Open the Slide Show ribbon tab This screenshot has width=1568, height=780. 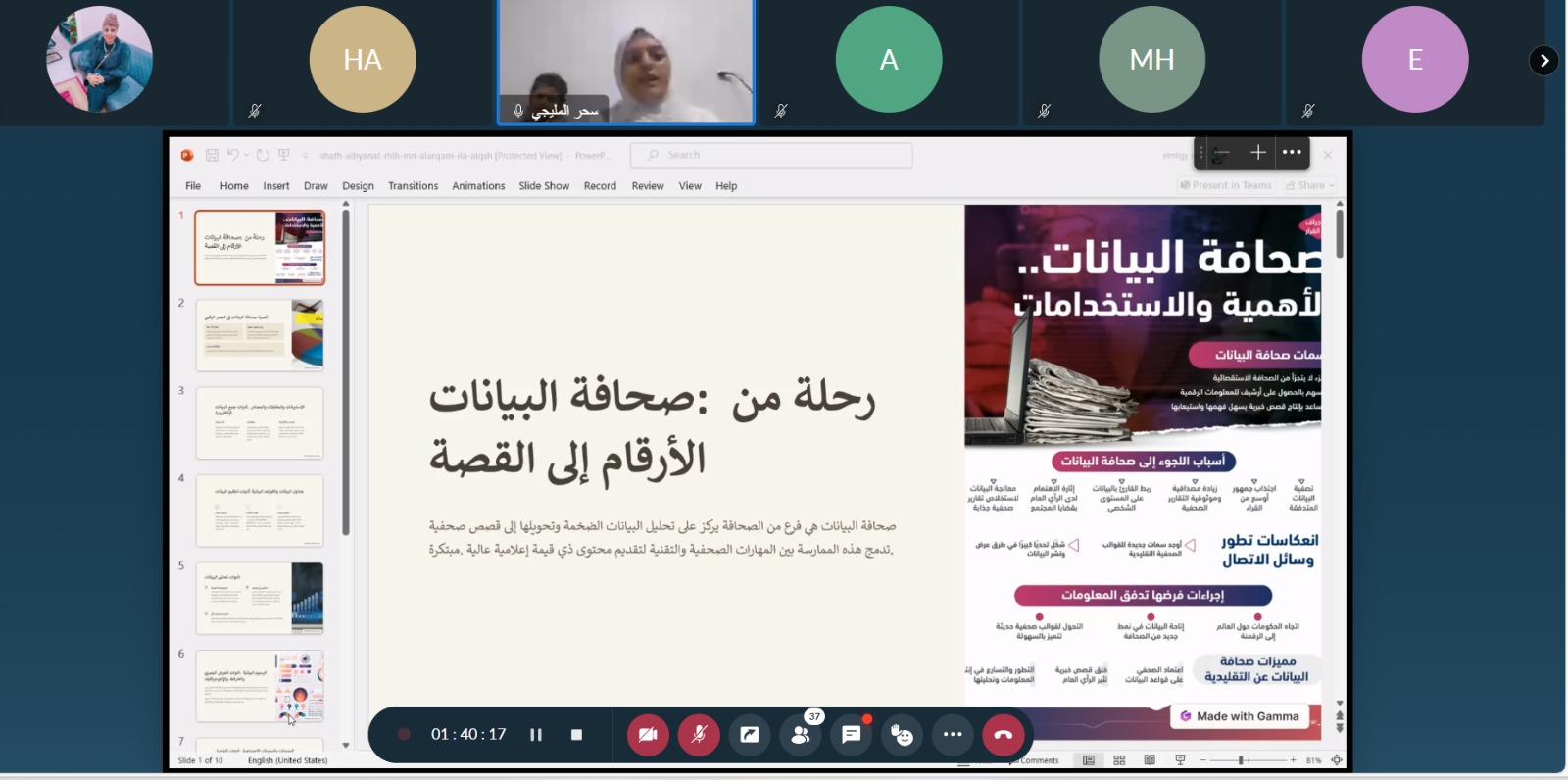(544, 186)
